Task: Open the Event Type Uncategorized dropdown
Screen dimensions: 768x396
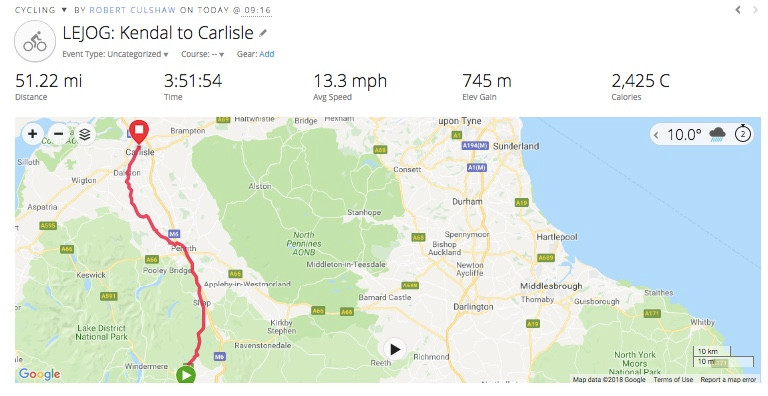Action: (x=115, y=54)
